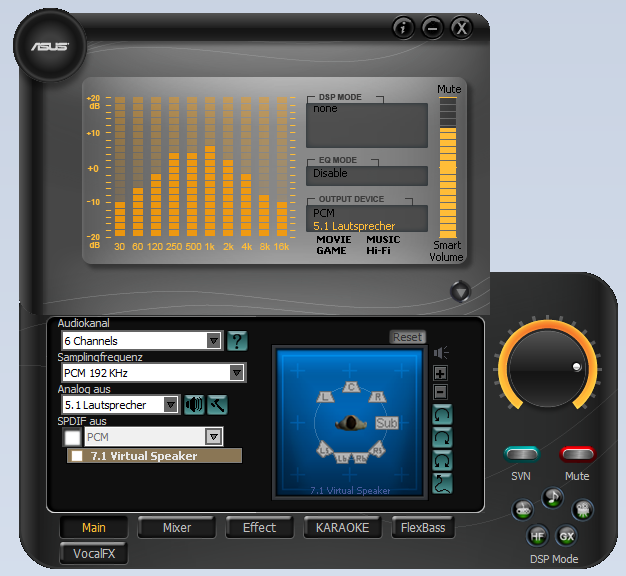
Task: Click the Reset button above speaker map
Action: click(x=408, y=337)
